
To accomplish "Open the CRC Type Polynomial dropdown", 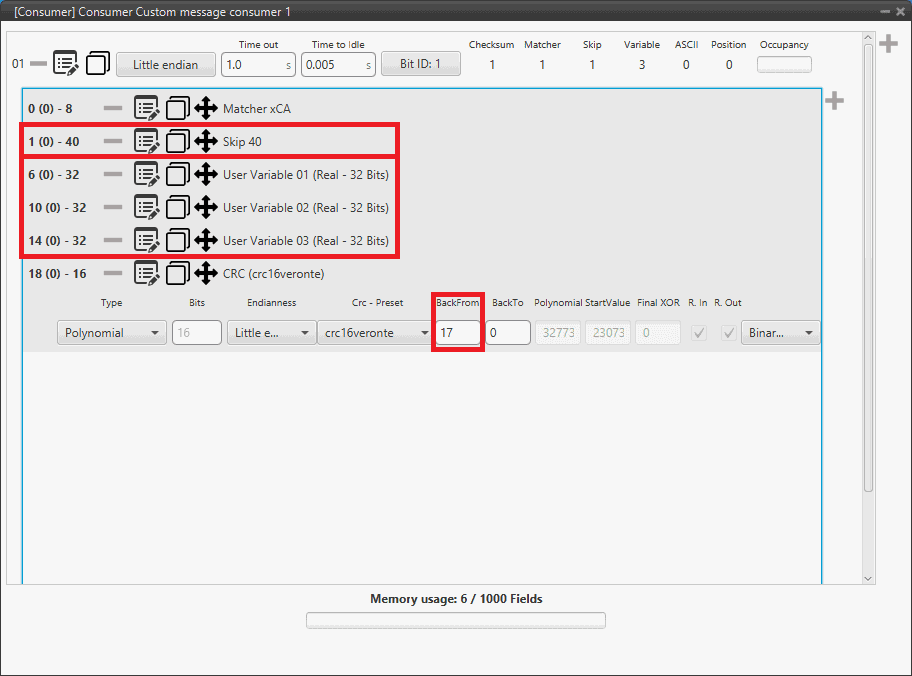I will click(x=112, y=333).
